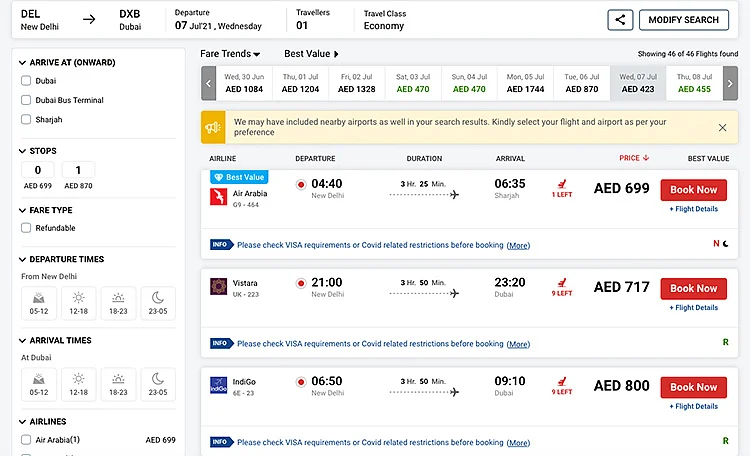
Task: Click the night flight moon icon
Action: point(726,244)
